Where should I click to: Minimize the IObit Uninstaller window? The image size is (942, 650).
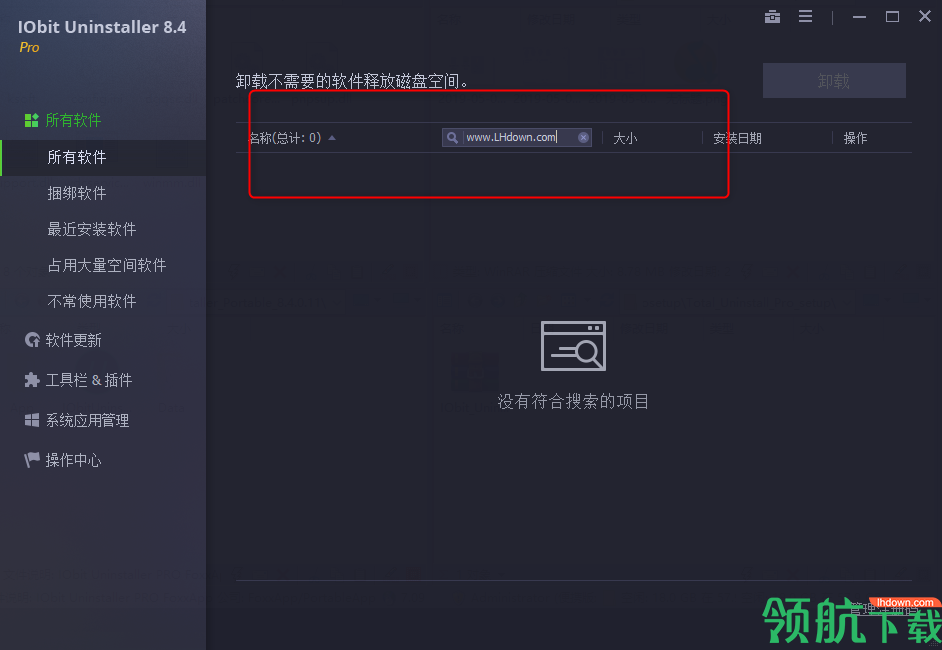click(859, 17)
